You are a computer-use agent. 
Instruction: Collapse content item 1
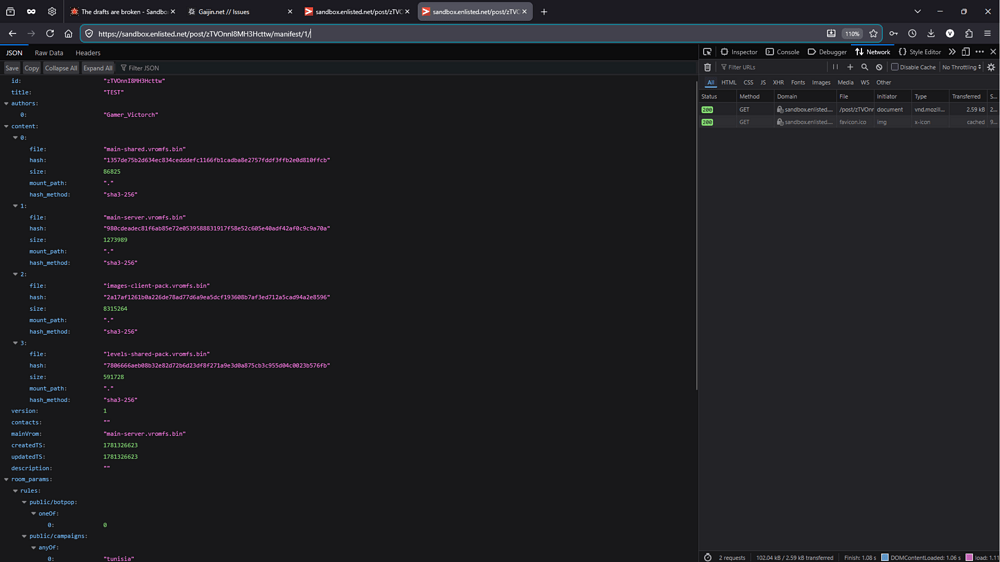(x=15, y=206)
